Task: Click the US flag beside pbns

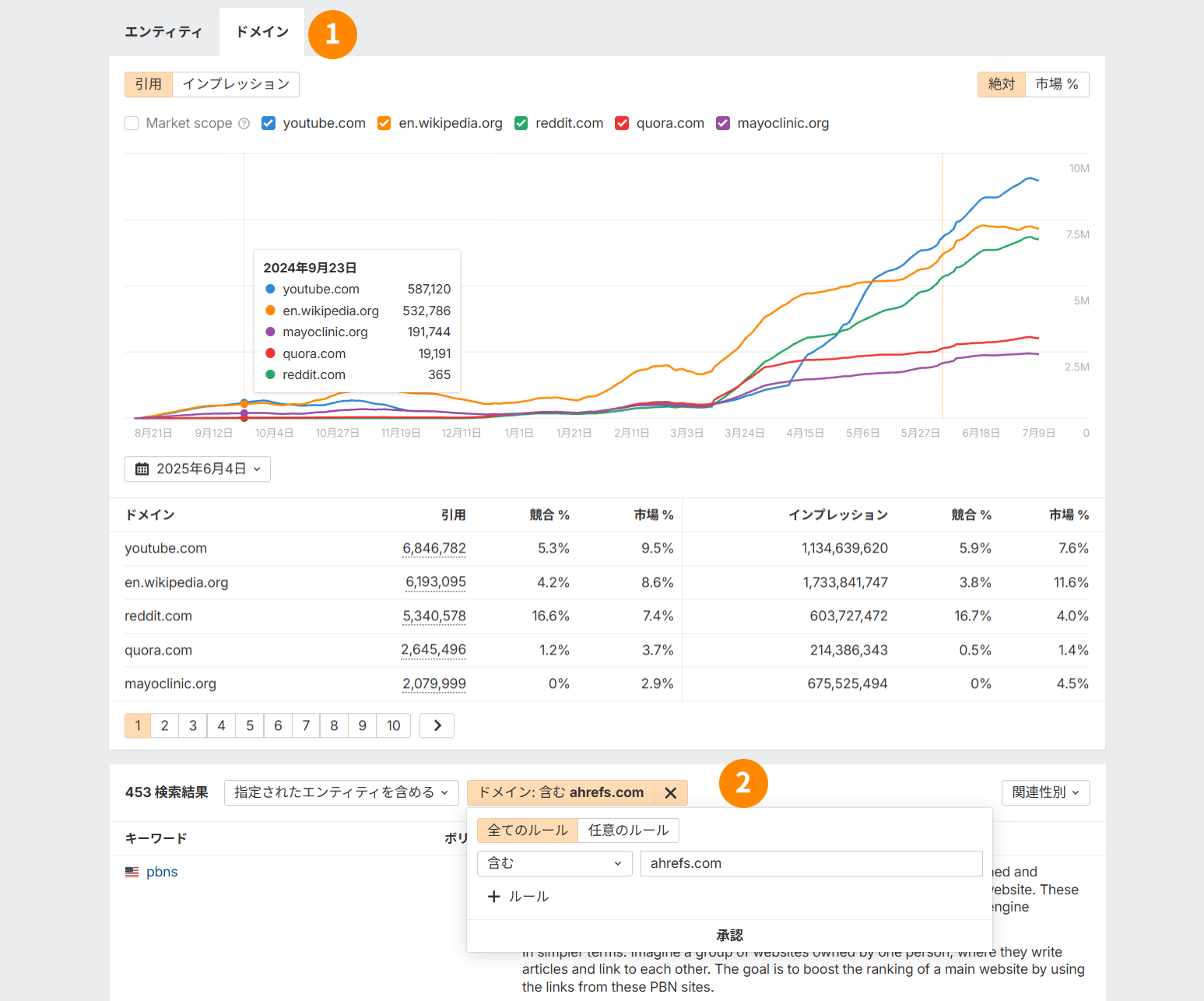Action: click(132, 873)
